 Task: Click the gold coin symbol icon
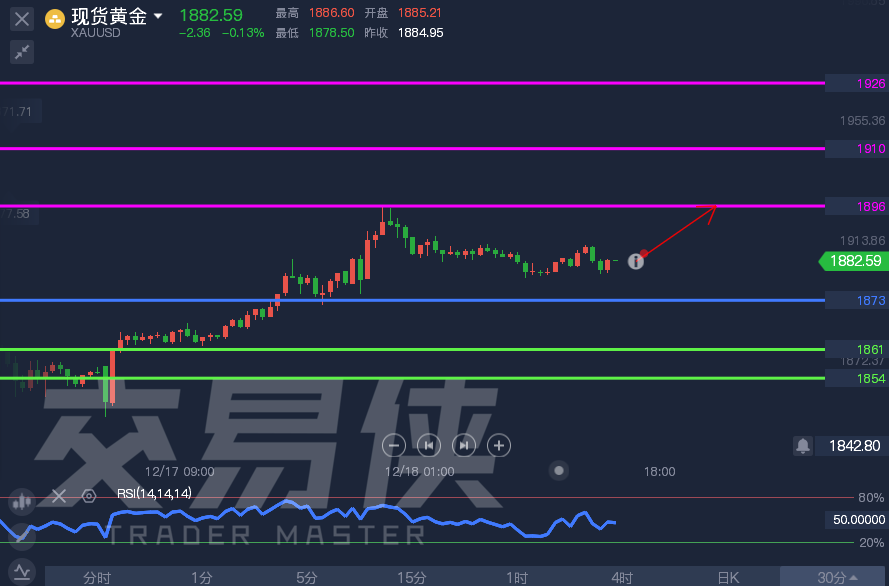click(55, 19)
